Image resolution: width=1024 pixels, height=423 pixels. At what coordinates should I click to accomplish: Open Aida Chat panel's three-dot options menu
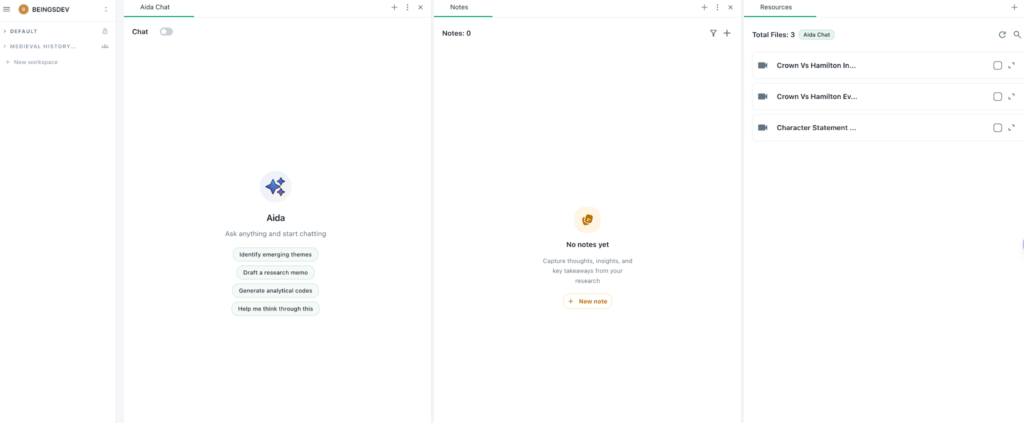(x=407, y=7)
